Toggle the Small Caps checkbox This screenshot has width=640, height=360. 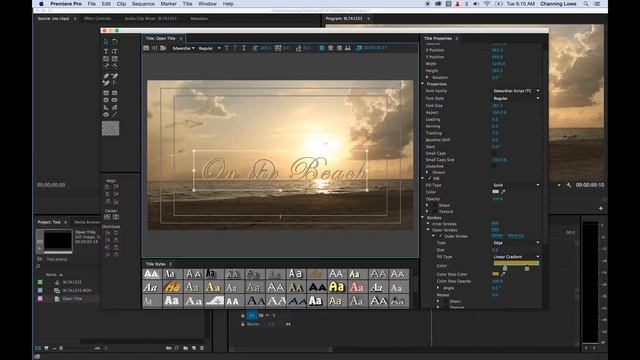(x=494, y=153)
